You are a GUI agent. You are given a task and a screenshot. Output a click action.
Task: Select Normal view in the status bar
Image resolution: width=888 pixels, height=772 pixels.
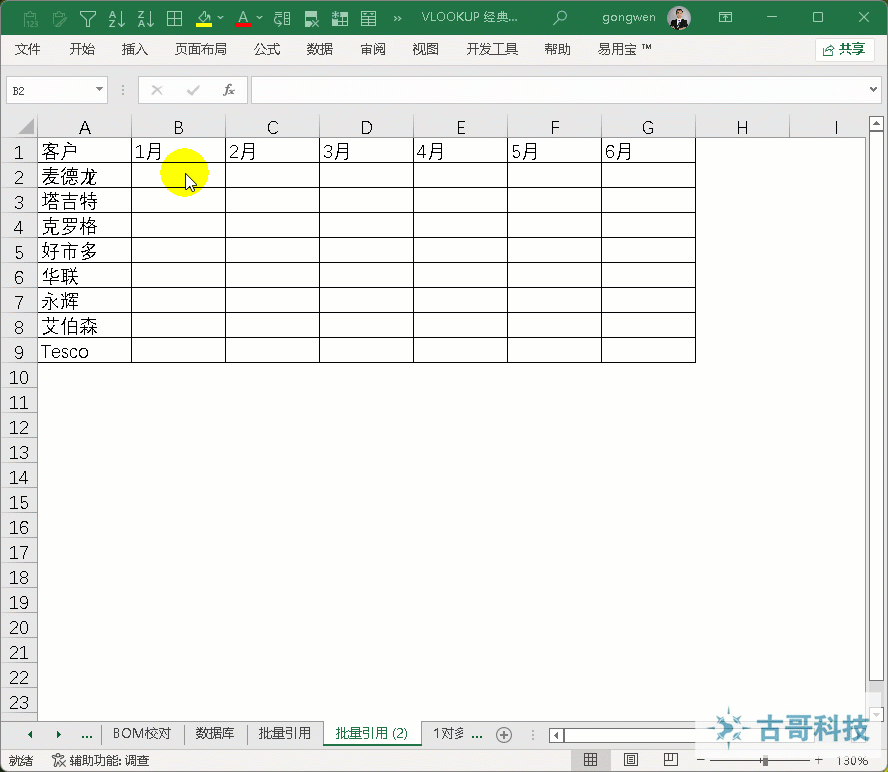pyautogui.click(x=590, y=758)
